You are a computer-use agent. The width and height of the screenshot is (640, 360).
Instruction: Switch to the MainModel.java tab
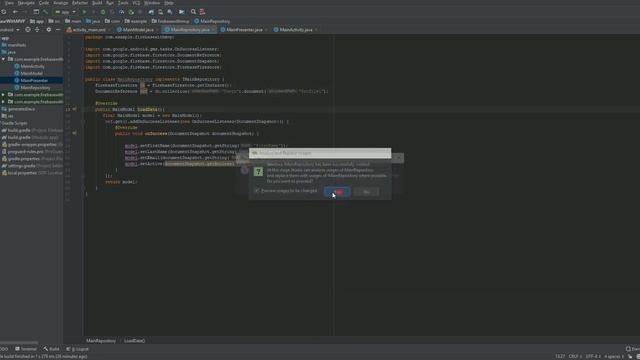pos(138,30)
